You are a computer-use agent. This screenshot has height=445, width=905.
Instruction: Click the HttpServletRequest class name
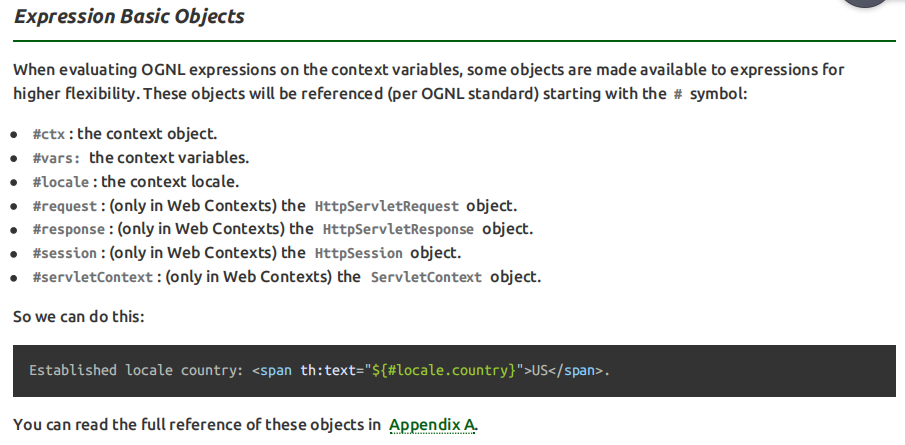[387, 206]
